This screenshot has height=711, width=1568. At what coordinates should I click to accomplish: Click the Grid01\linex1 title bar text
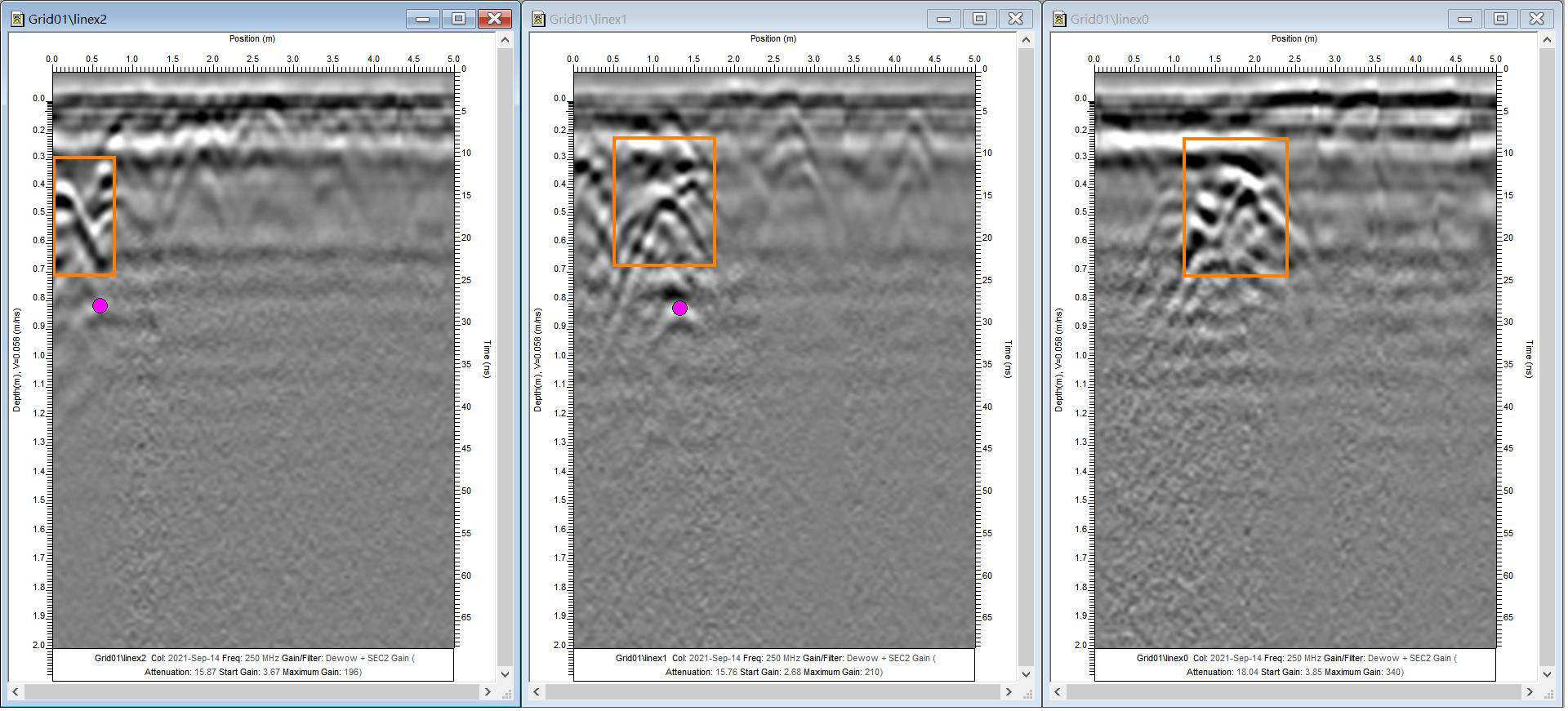[x=589, y=19]
